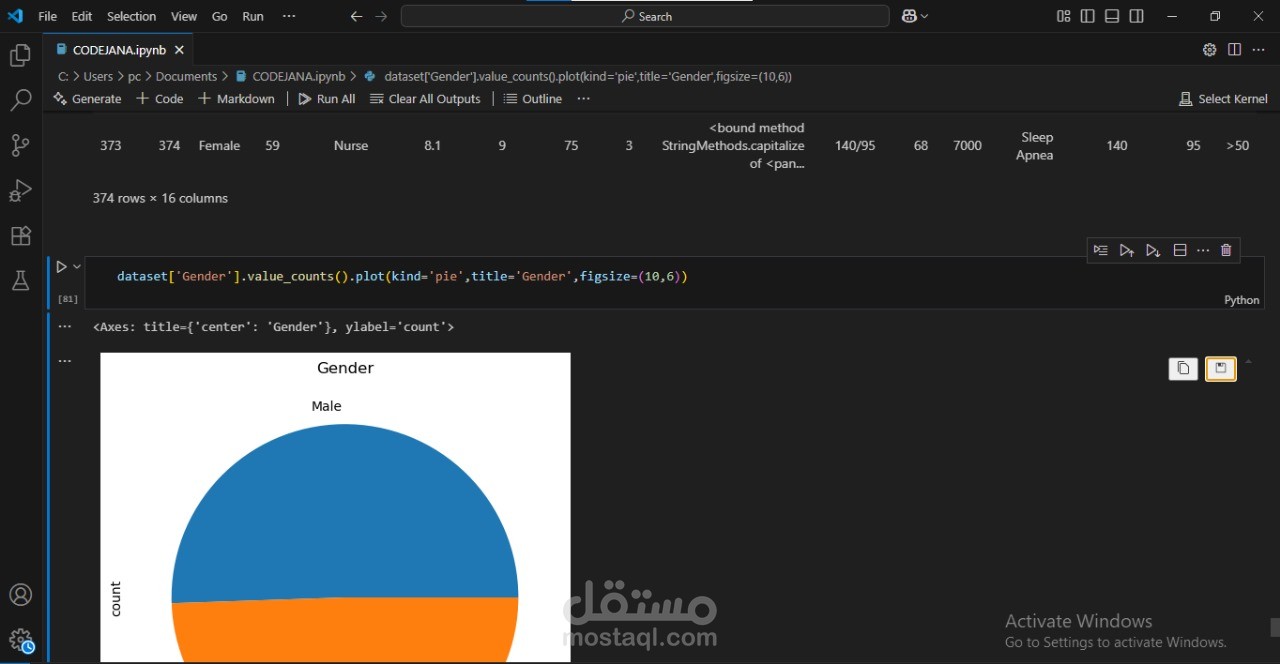The width and height of the screenshot is (1280, 664).
Task: Open the notebook toolbar overflow menu
Action: (x=584, y=99)
